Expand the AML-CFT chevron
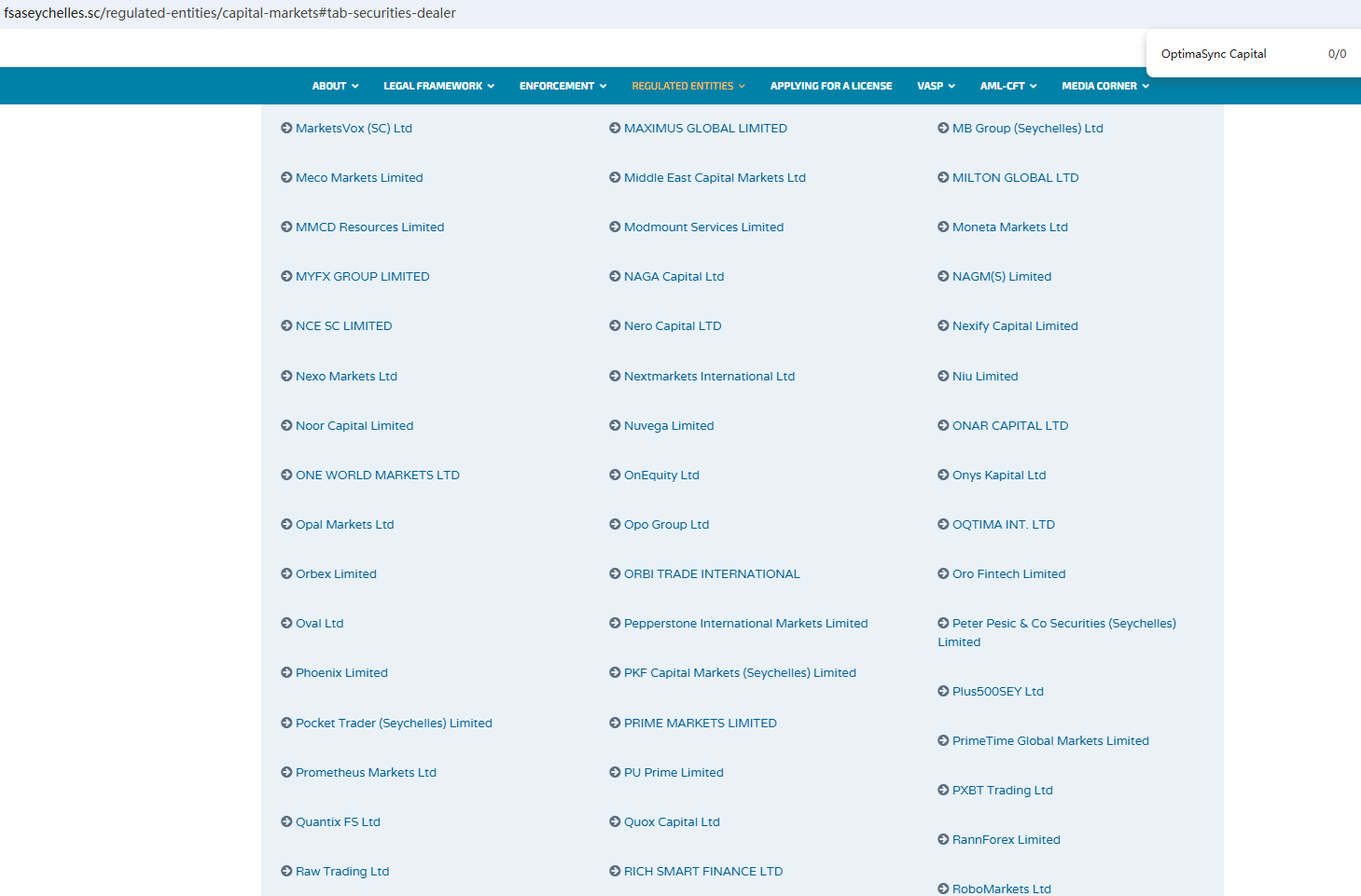The image size is (1361, 896). [1034, 86]
